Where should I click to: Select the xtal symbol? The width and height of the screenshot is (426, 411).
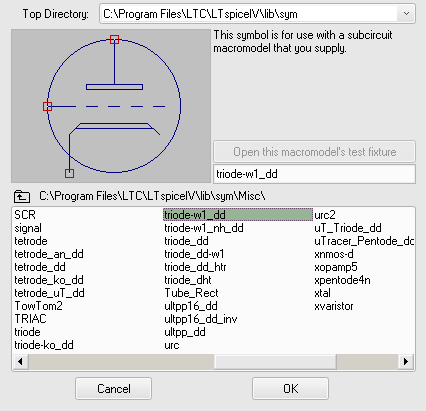pyautogui.click(x=322, y=293)
